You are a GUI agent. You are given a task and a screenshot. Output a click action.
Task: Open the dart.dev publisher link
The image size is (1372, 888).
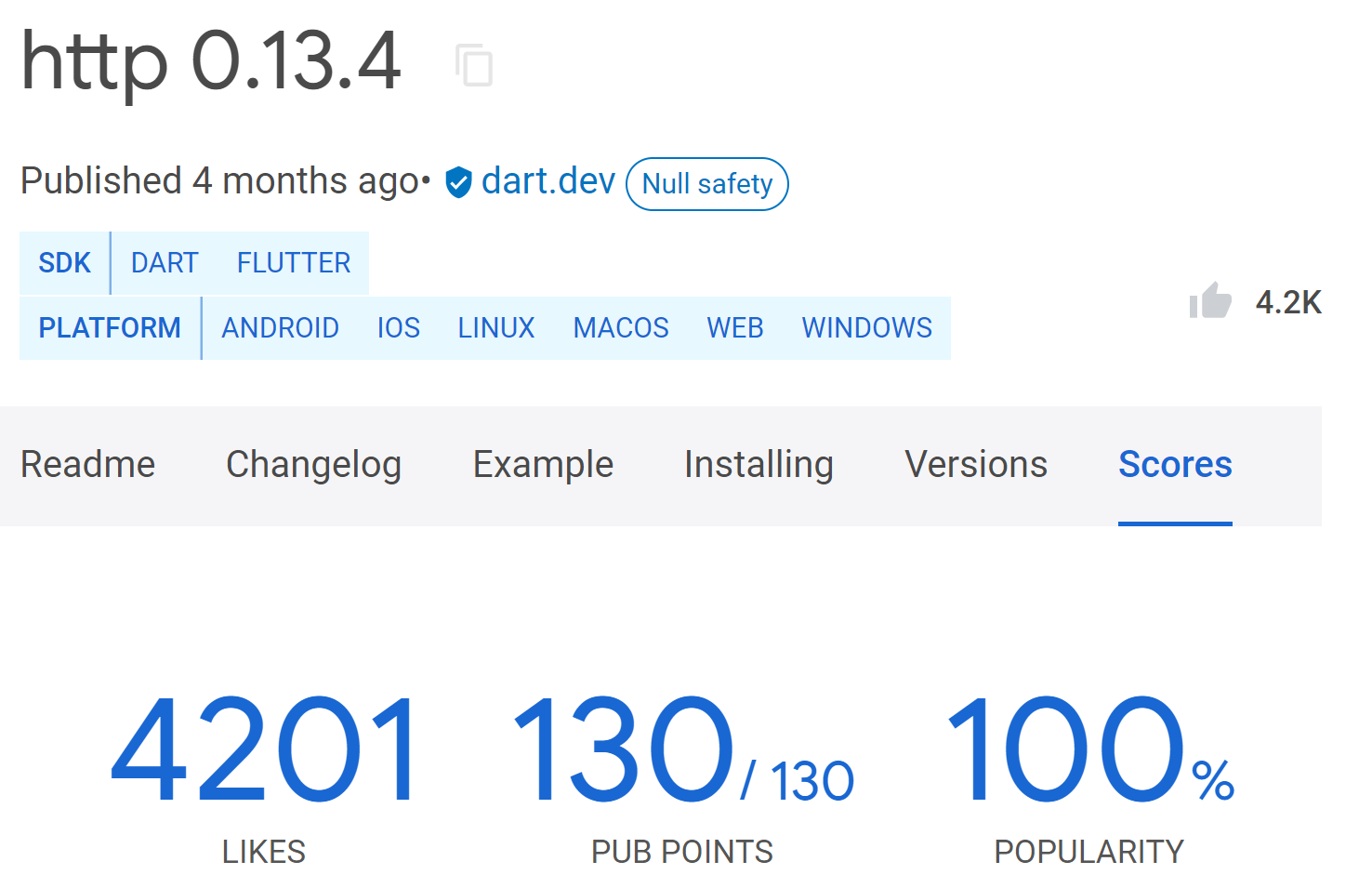click(x=548, y=181)
